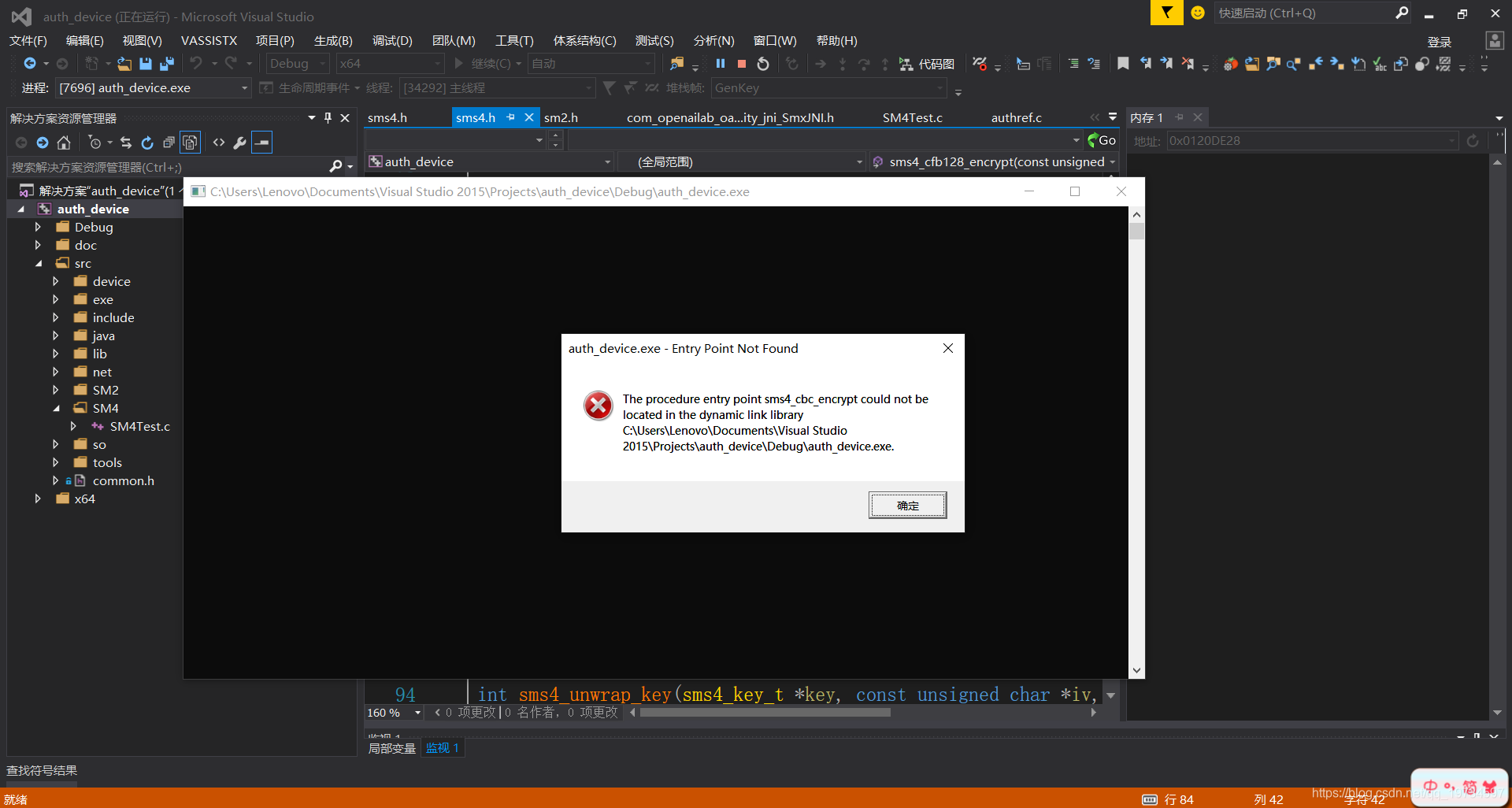Expand the SM2 folder in Solution Explorer
This screenshot has width=1512, height=808.
[55, 390]
